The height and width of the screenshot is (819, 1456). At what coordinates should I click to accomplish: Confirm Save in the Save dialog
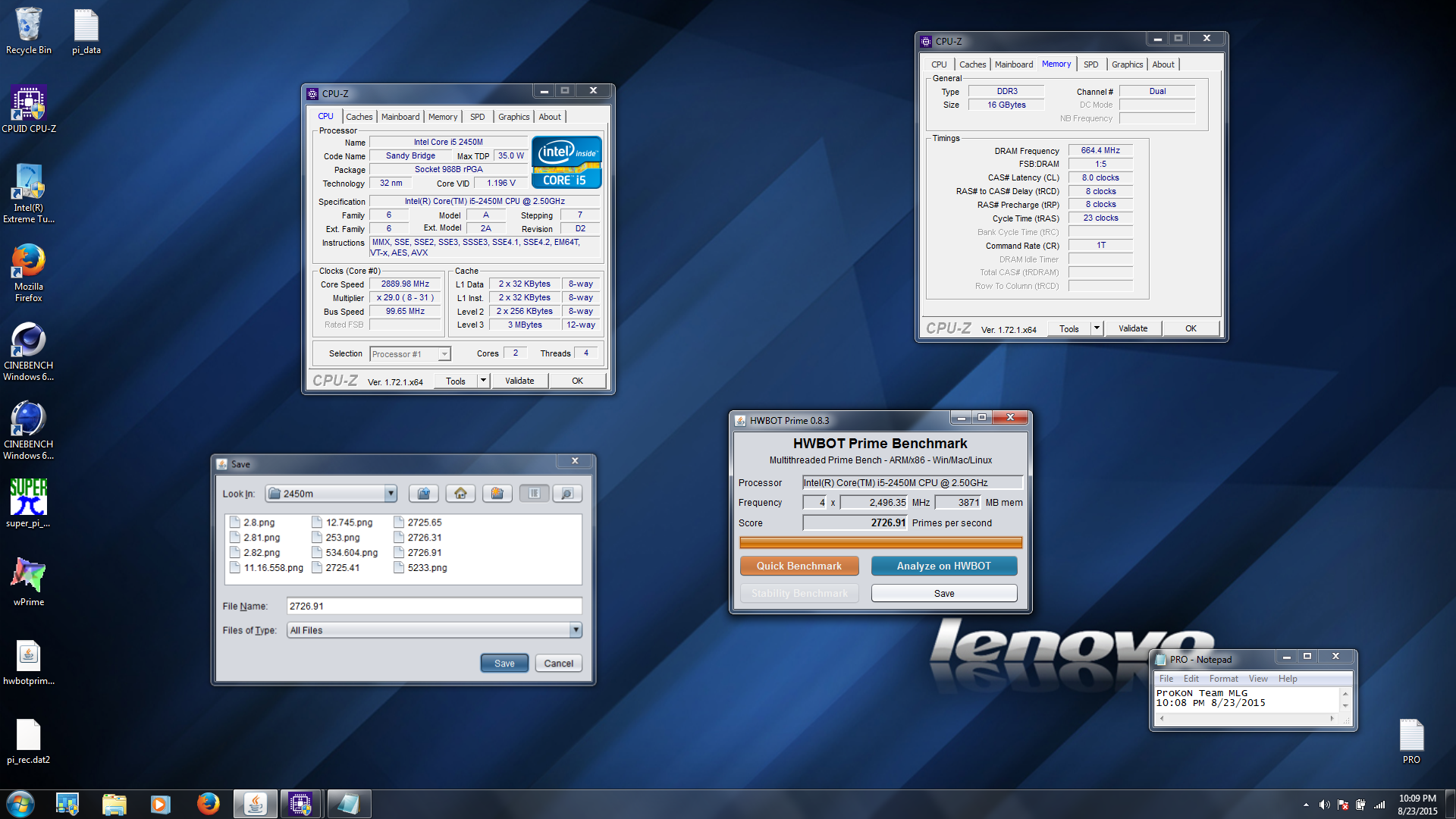(504, 663)
